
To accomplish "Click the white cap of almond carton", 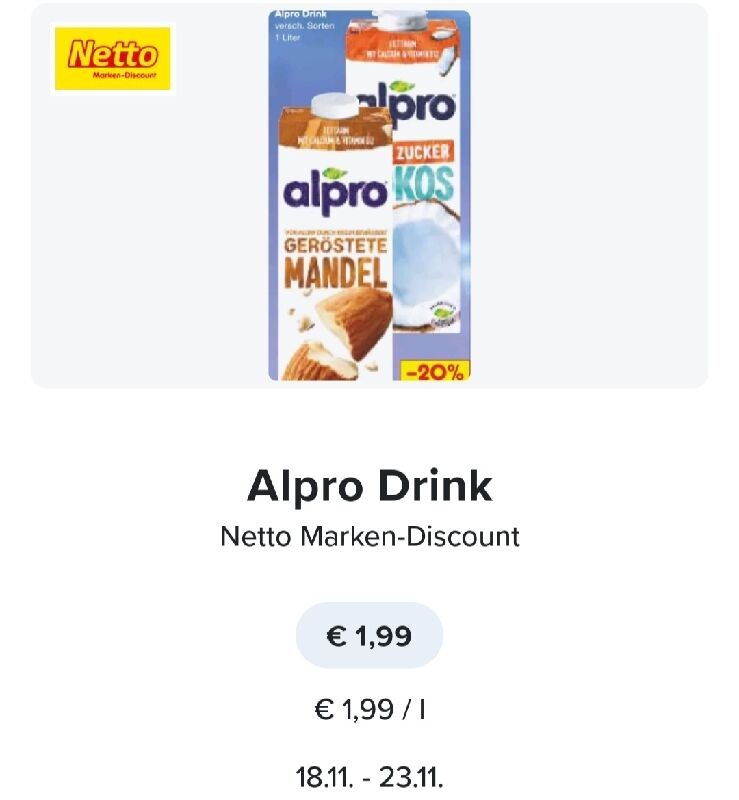I will pos(335,106).
